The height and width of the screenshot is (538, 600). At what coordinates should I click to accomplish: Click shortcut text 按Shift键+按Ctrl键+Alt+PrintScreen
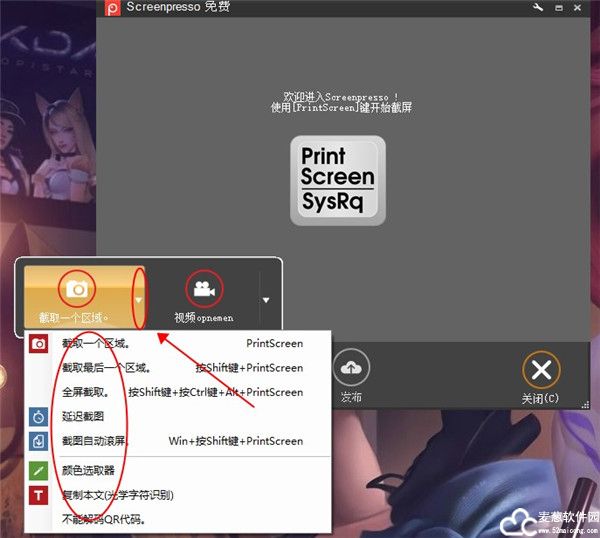tap(216, 392)
